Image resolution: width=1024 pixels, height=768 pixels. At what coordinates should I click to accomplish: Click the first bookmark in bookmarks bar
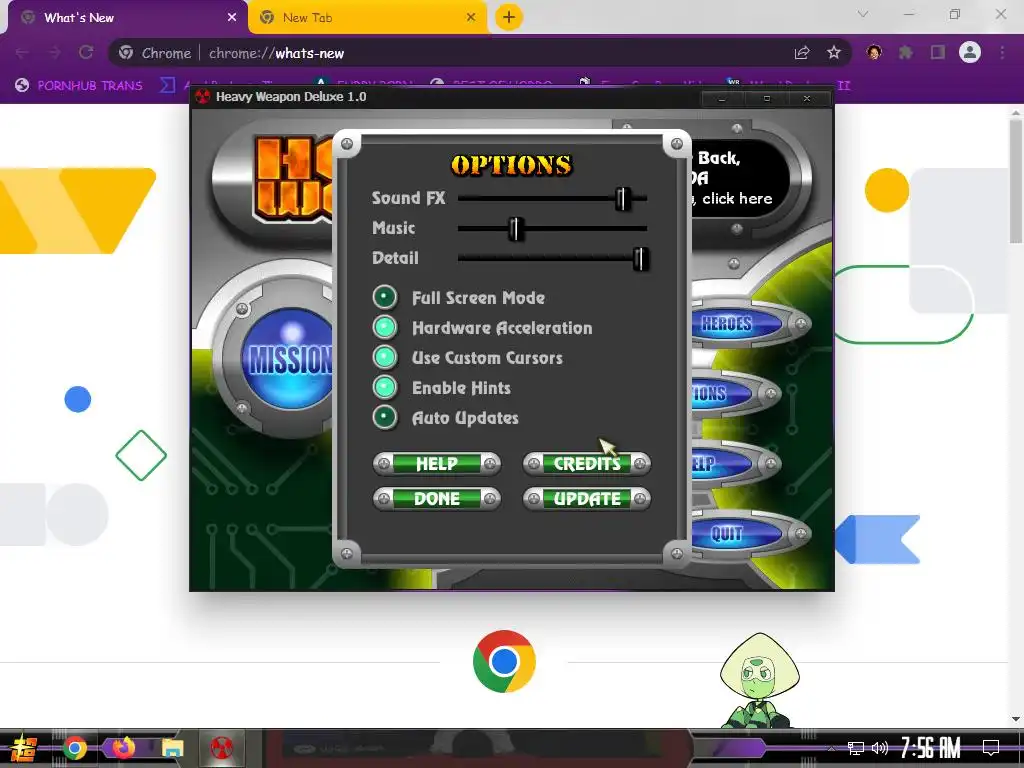pyautogui.click(x=78, y=86)
